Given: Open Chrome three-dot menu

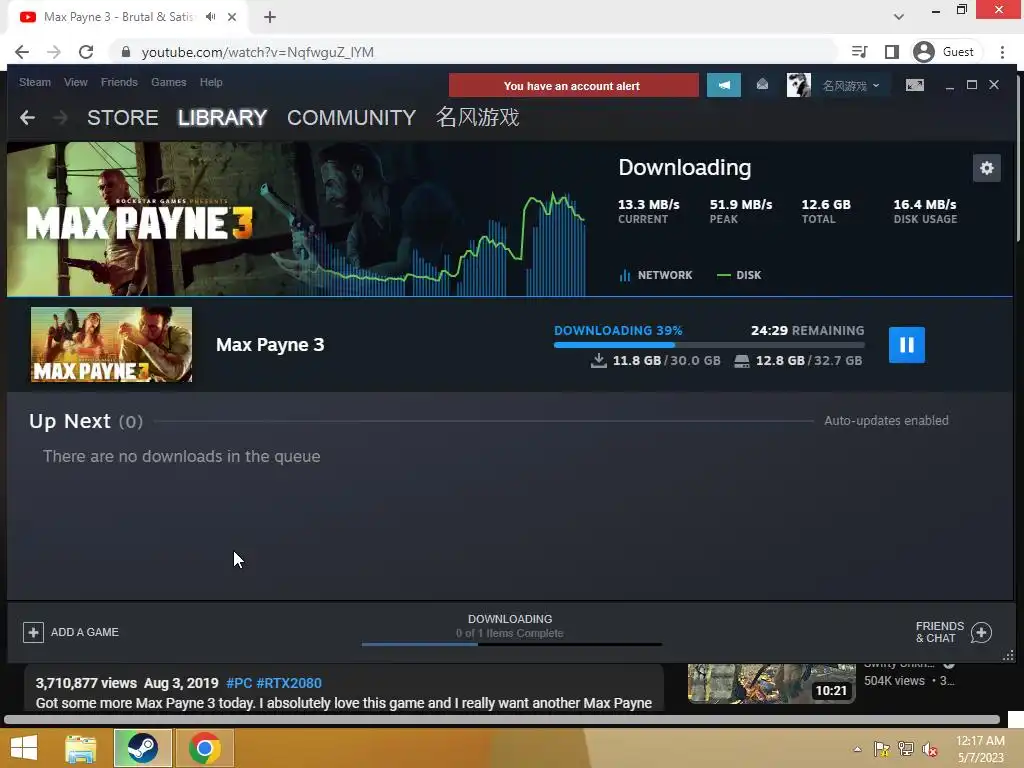Looking at the screenshot, I should click(x=1002, y=52).
